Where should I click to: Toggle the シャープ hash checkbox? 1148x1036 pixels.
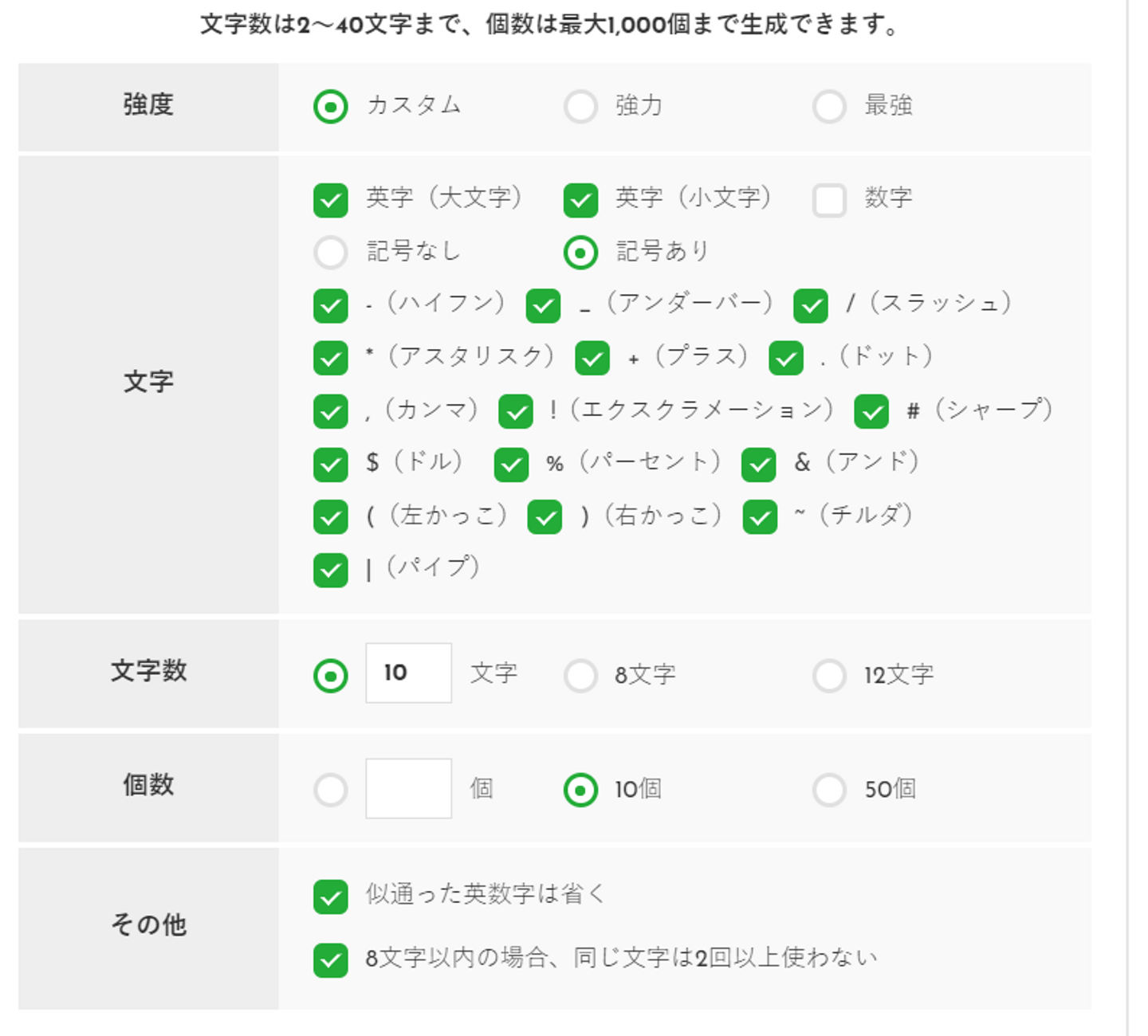tap(871, 412)
